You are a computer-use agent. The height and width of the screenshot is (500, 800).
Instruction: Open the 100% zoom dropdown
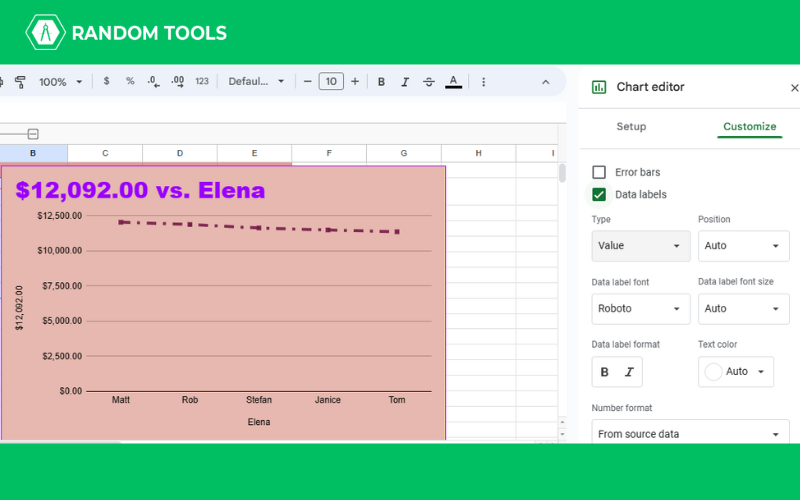(x=60, y=82)
